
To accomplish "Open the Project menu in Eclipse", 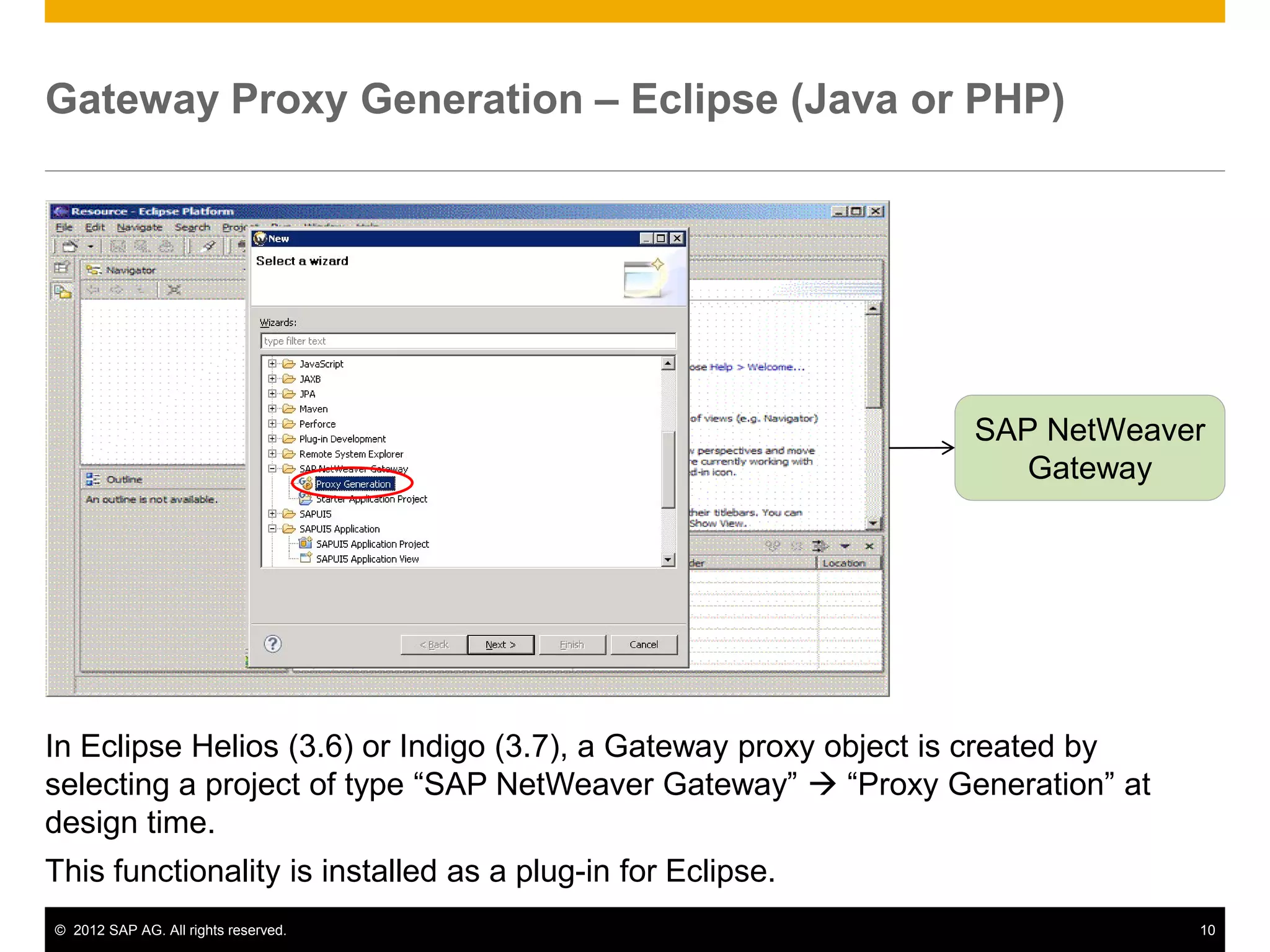I will 236,227.
